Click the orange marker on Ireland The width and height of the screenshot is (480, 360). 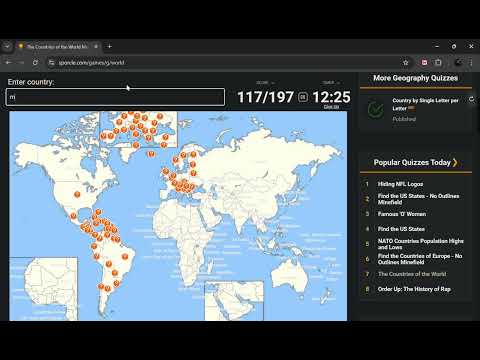pyautogui.click(x=165, y=172)
